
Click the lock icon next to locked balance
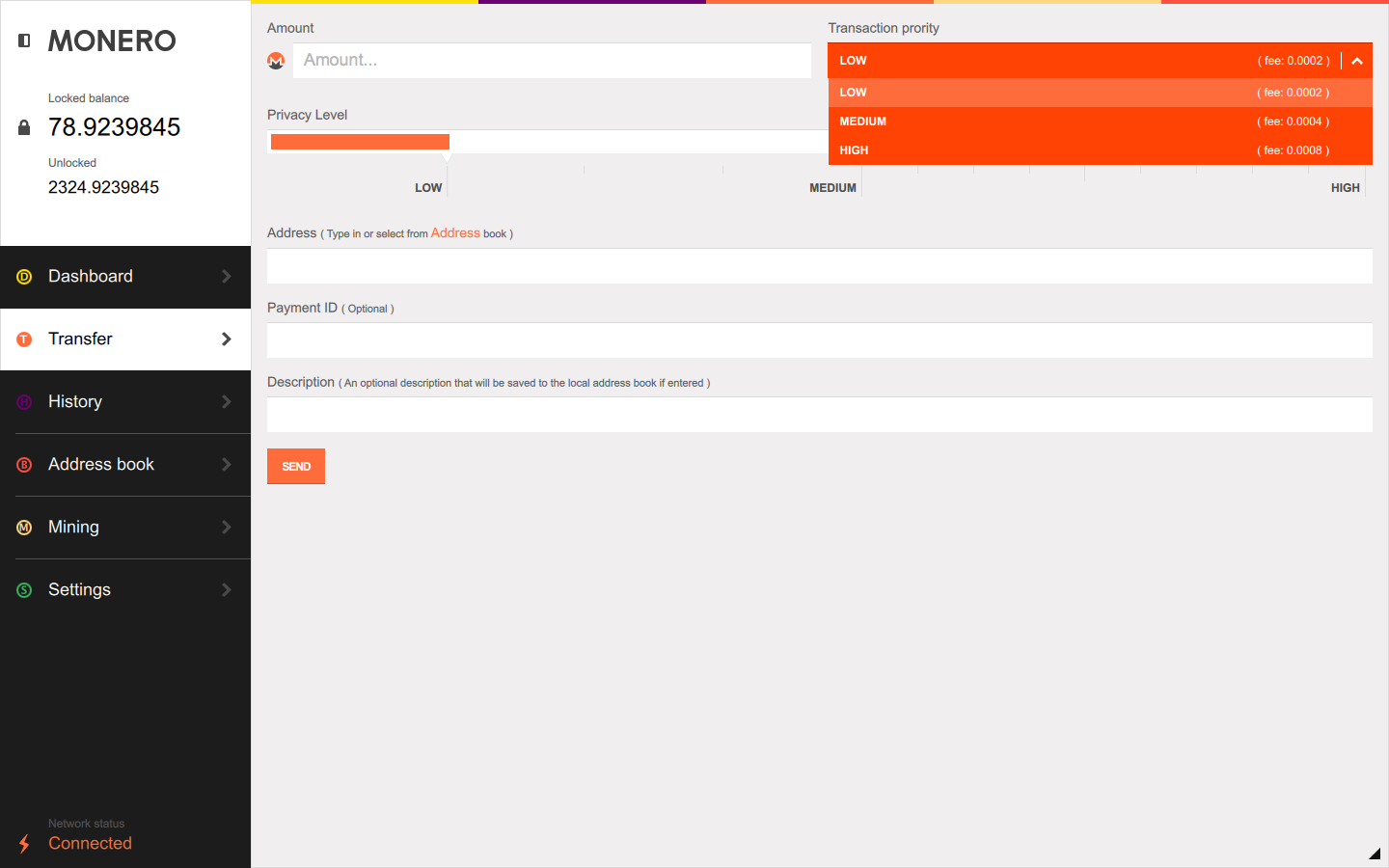point(24,127)
